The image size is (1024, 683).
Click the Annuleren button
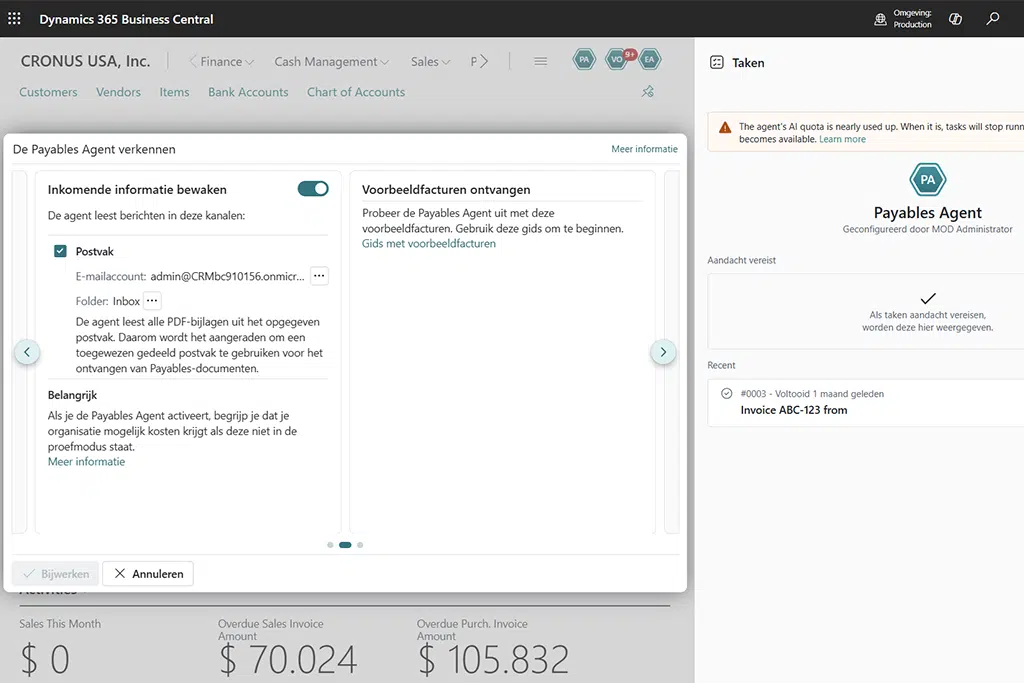[148, 573]
